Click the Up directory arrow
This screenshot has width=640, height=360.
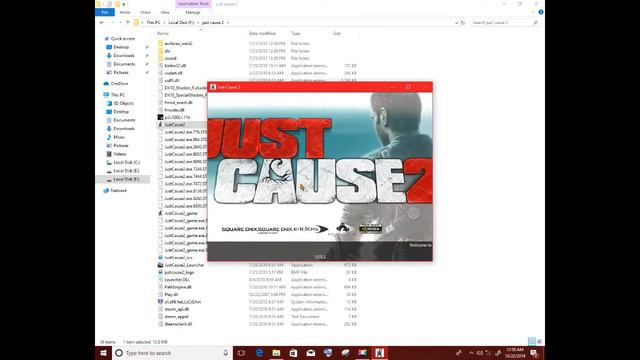128,22
